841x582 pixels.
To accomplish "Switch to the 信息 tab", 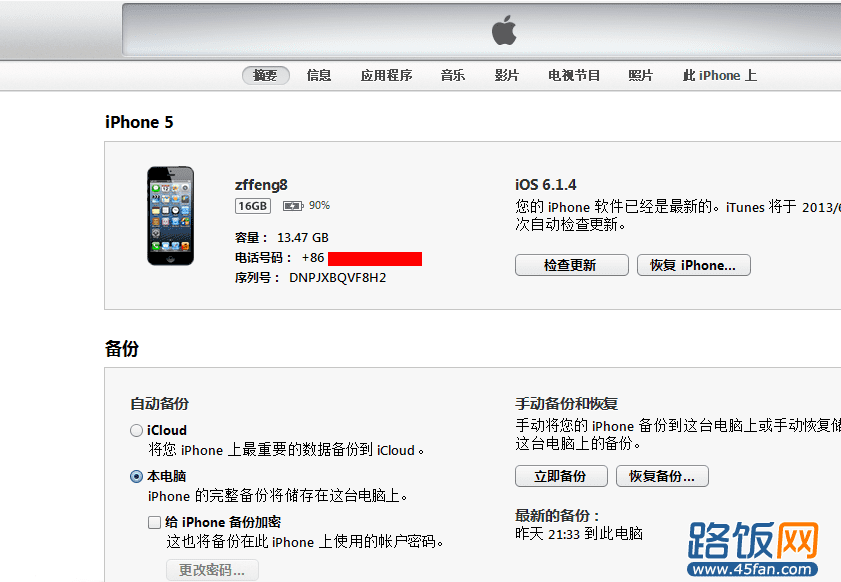I will [x=319, y=76].
